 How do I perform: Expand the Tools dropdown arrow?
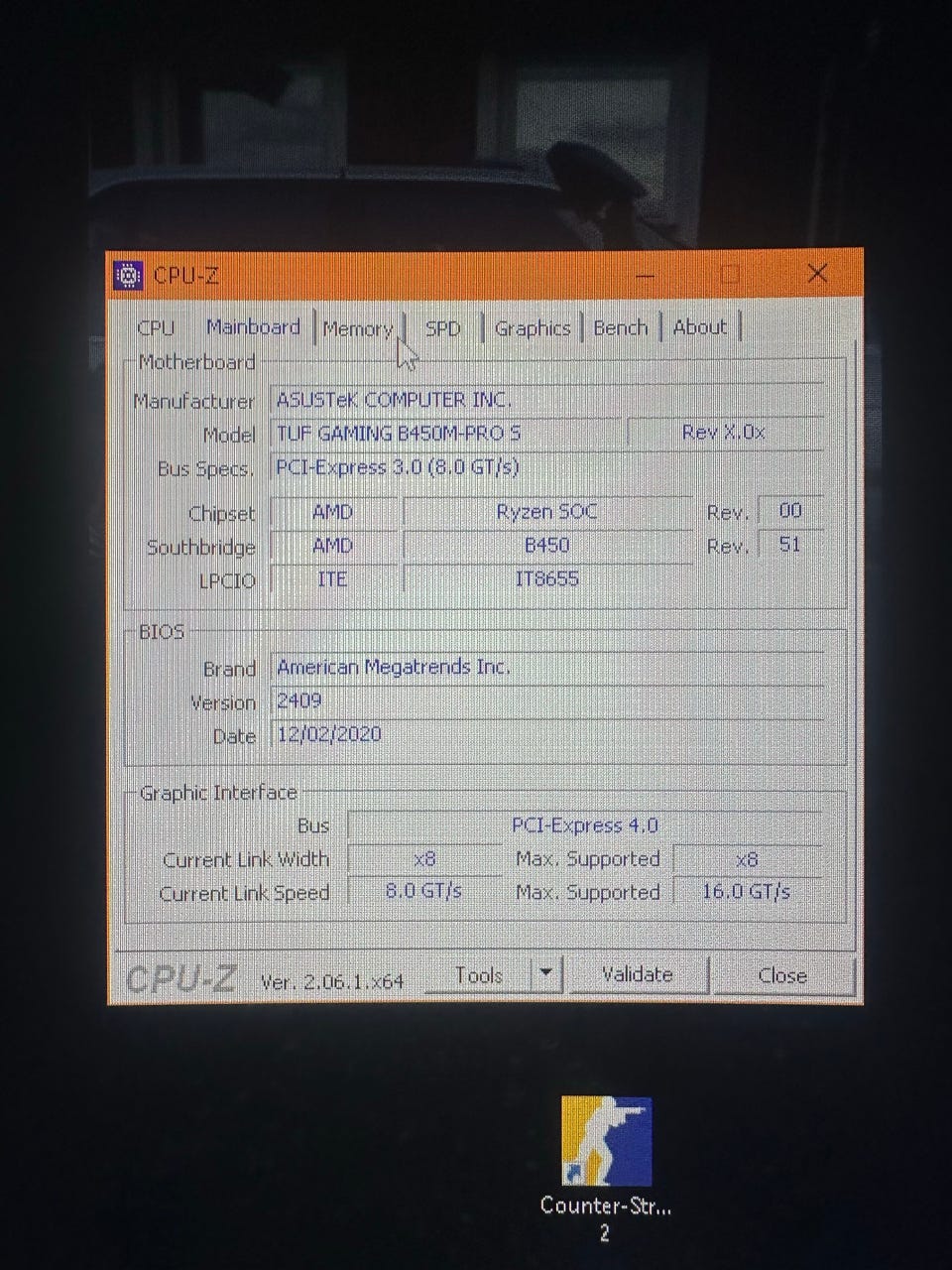point(546,974)
